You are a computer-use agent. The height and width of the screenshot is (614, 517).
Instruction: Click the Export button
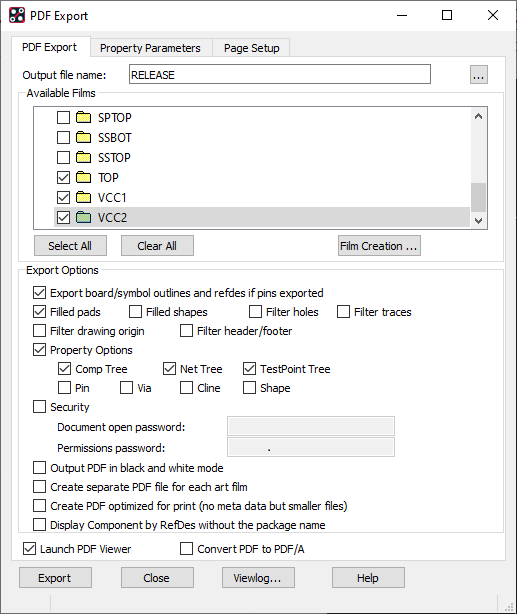[55, 578]
